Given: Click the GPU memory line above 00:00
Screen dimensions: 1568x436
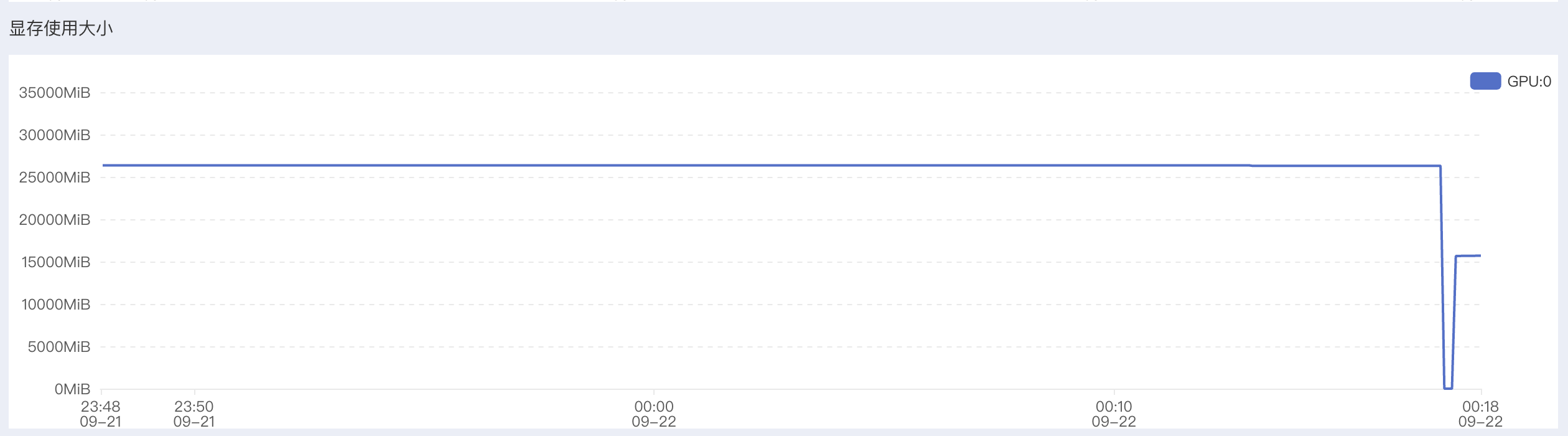Looking at the screenshot, I should point(654,166).
